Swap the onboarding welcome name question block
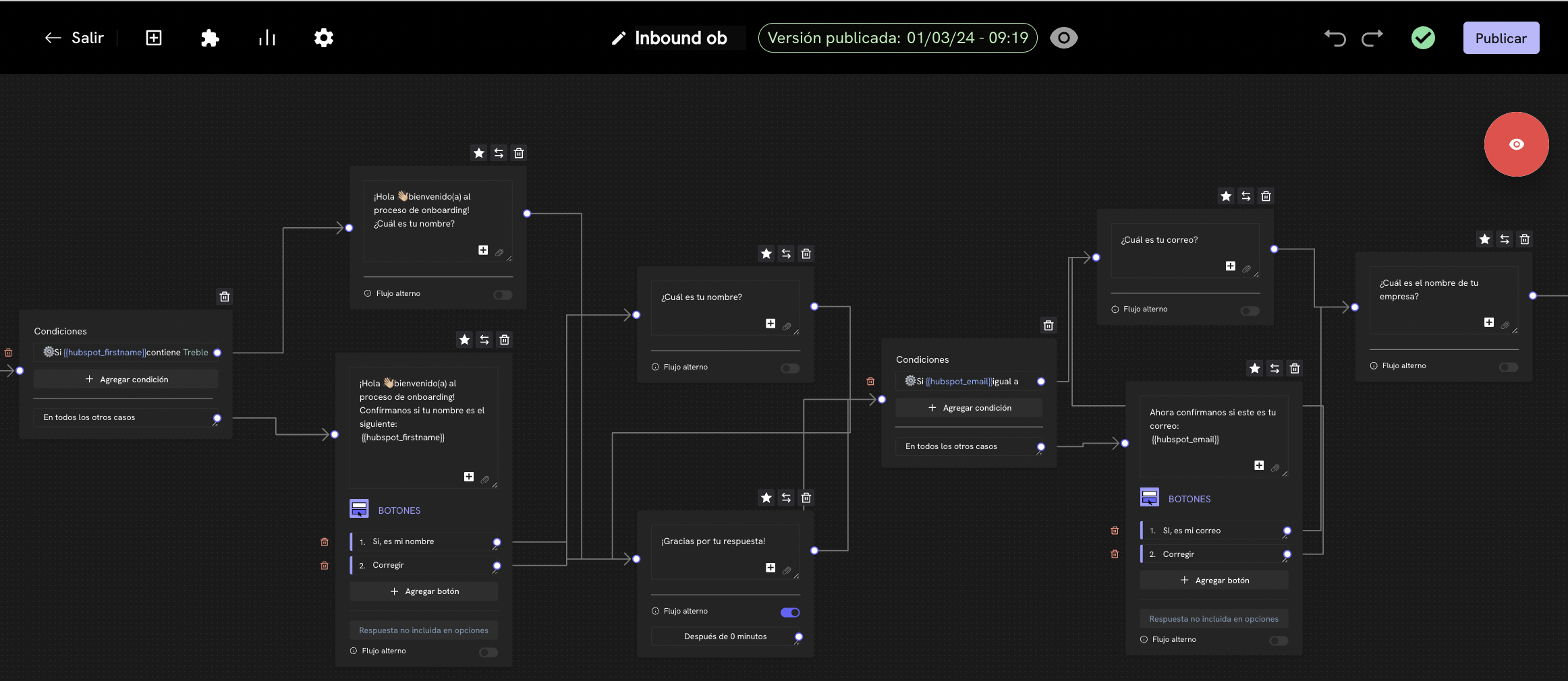Image resolution: width=1568 pixels, height=681 pixels. tap(499, 153)
